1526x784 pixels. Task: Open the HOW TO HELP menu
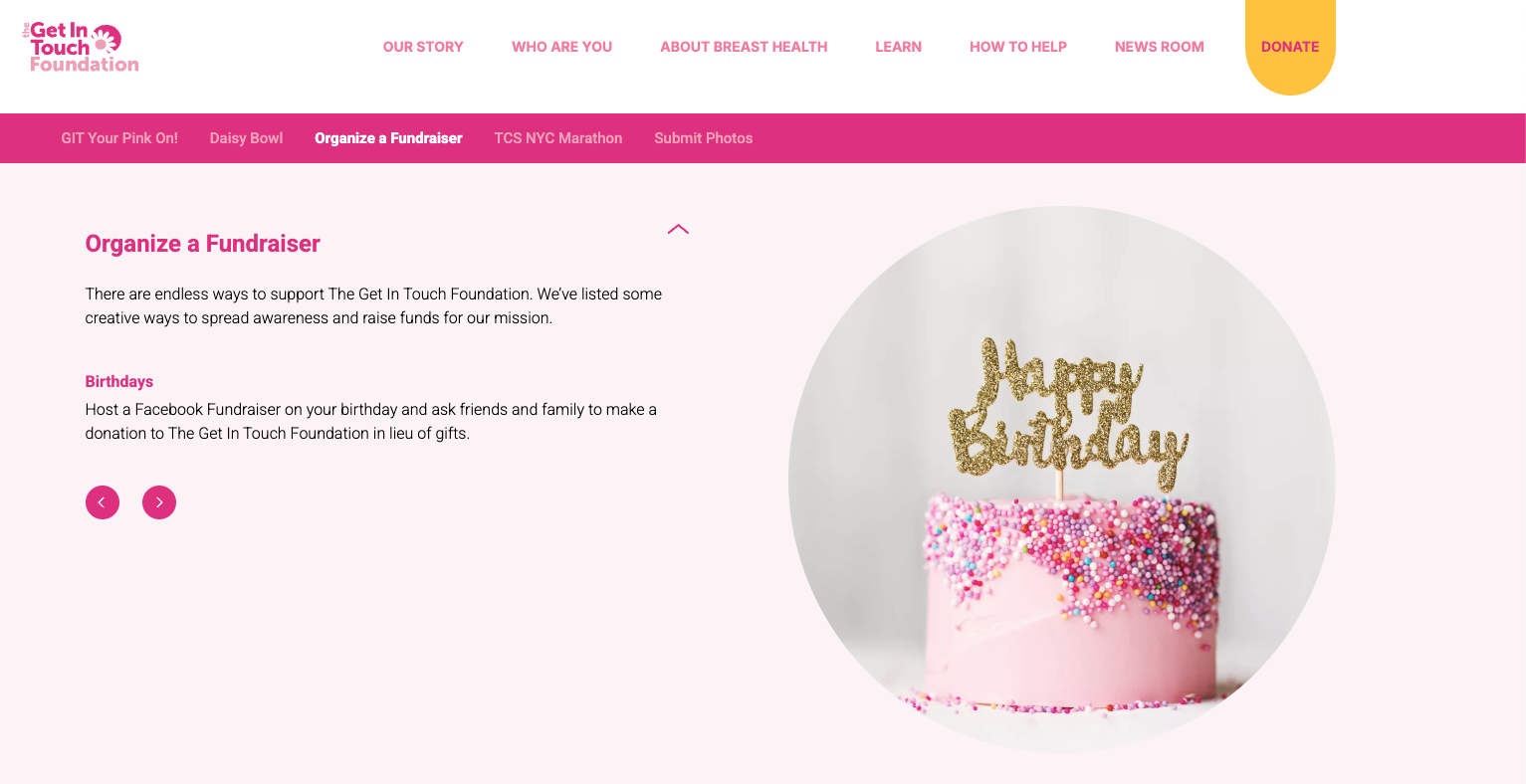point(1018,47)
